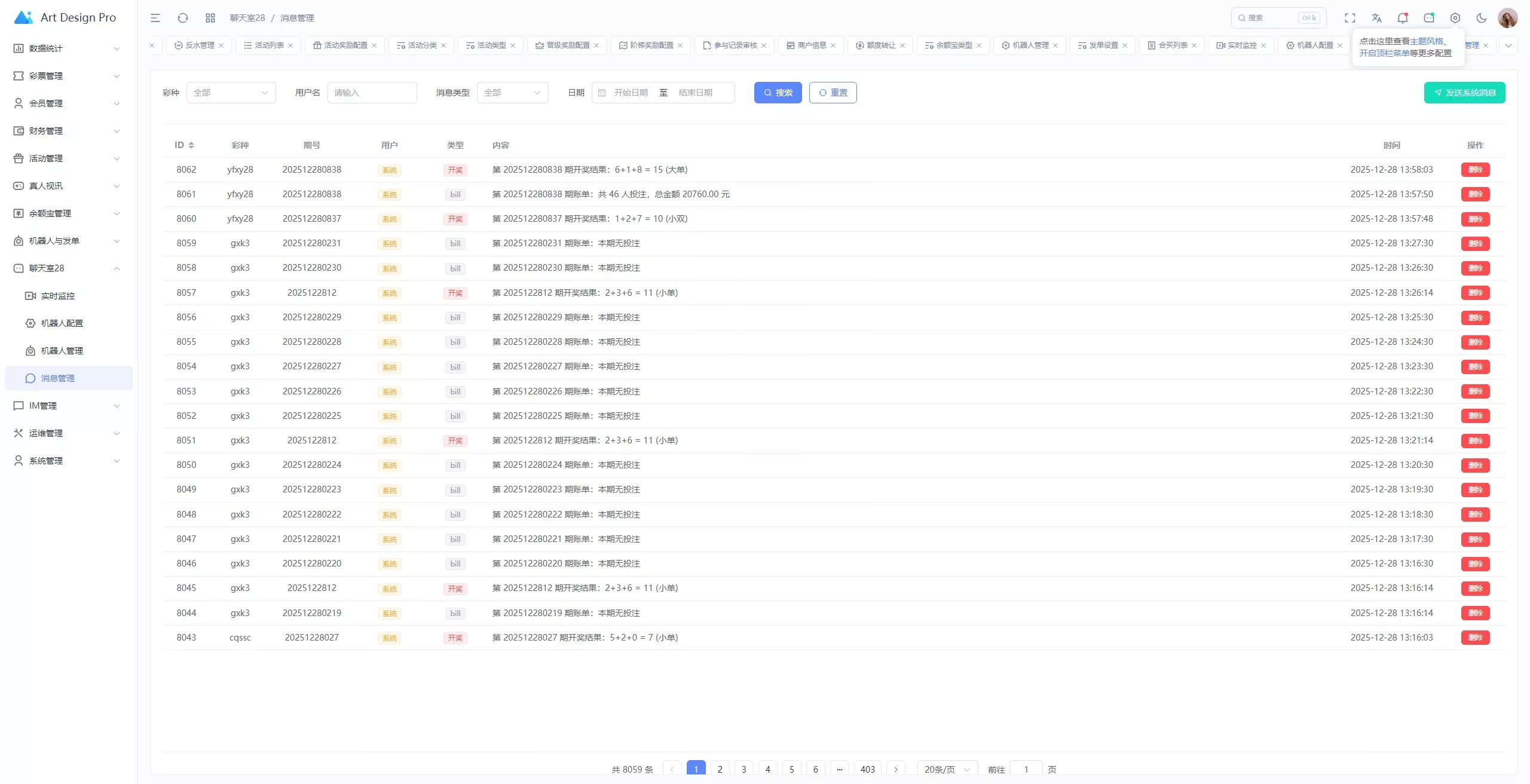Open the notification bell icon
This screenshot has height=784, width=1530.
pos(1402,18)
